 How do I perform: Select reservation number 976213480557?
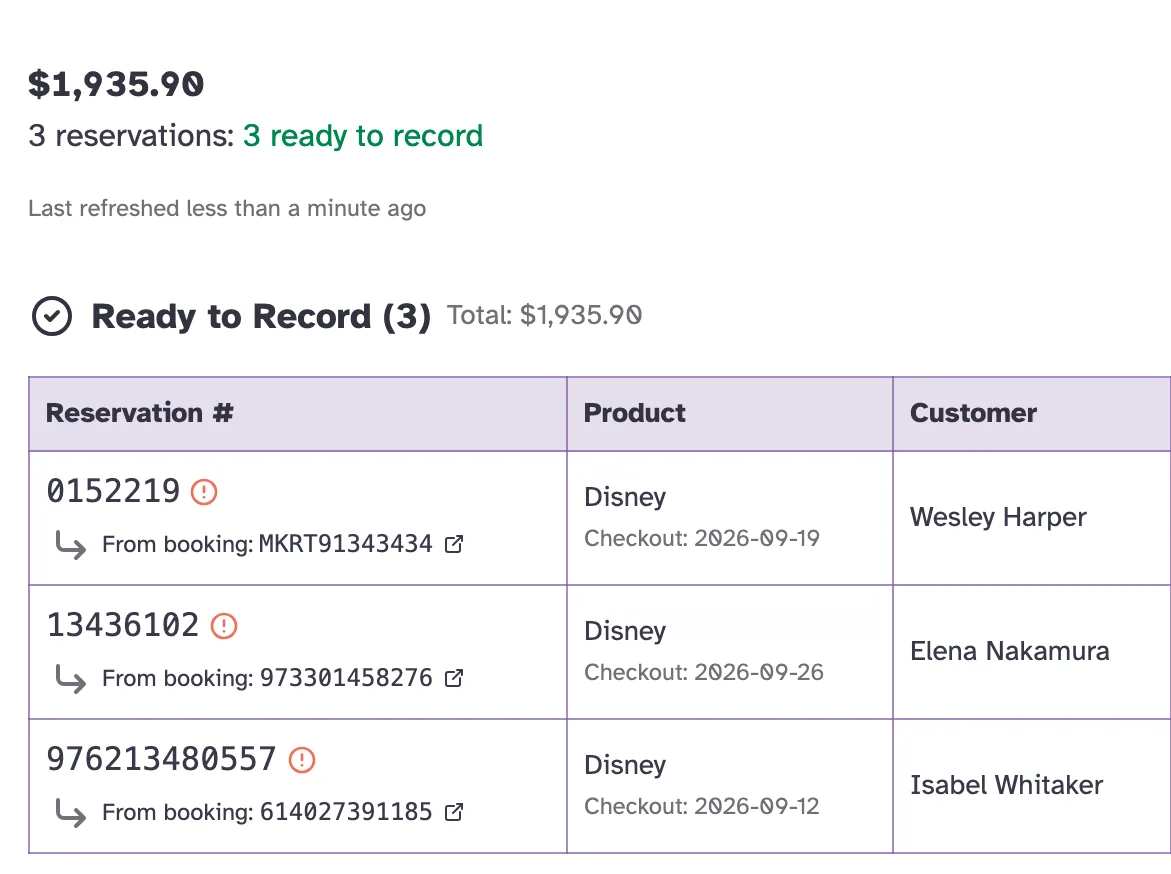[161, 759]
